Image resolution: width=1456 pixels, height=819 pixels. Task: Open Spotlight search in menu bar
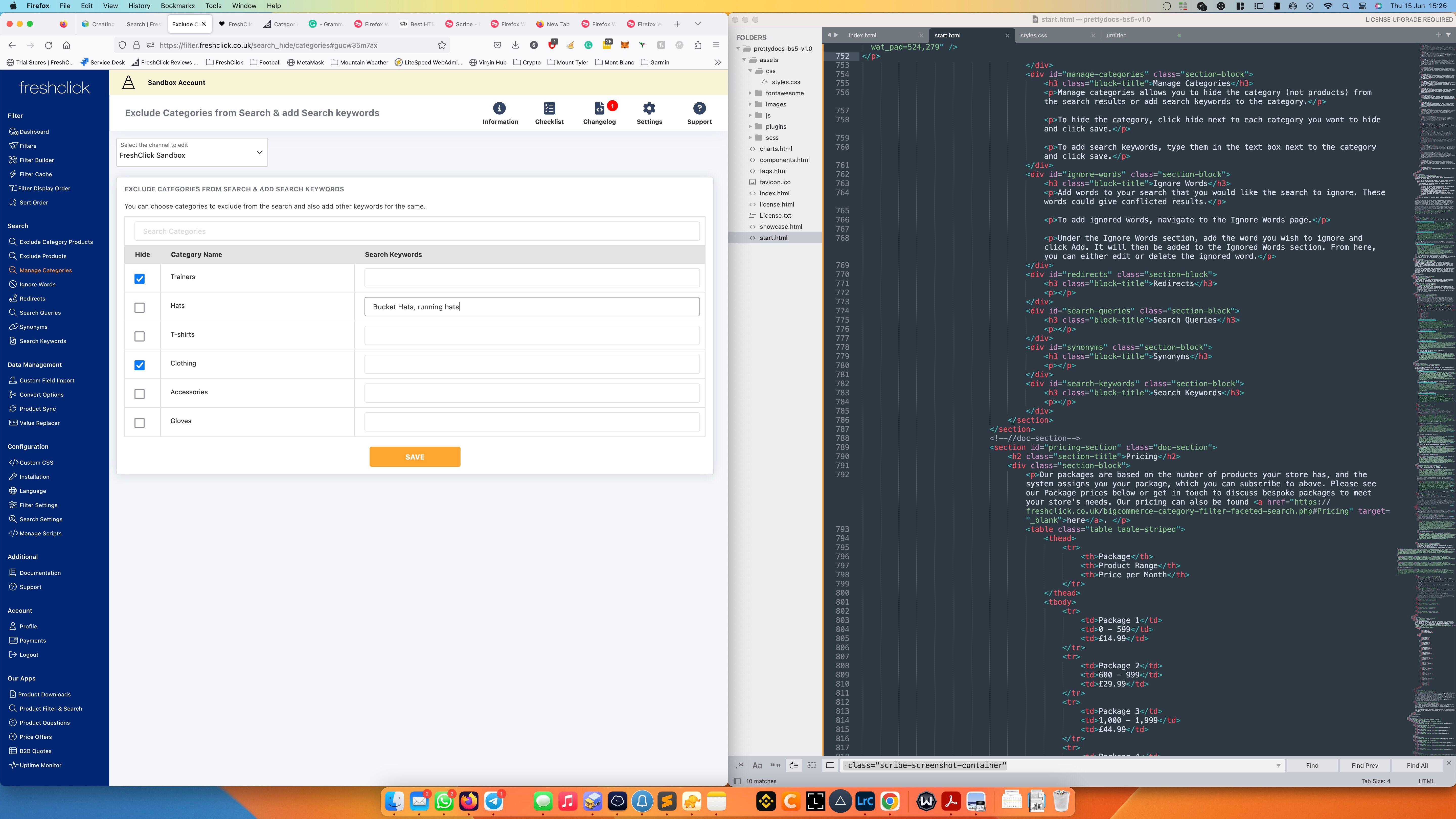click(1345, 6)
